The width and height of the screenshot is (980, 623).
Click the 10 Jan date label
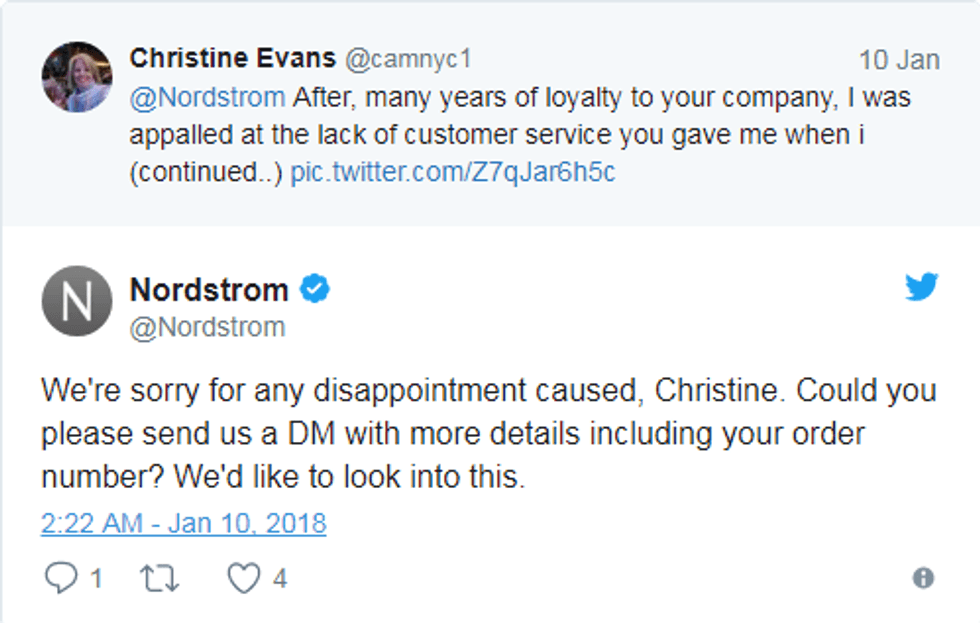899,60
